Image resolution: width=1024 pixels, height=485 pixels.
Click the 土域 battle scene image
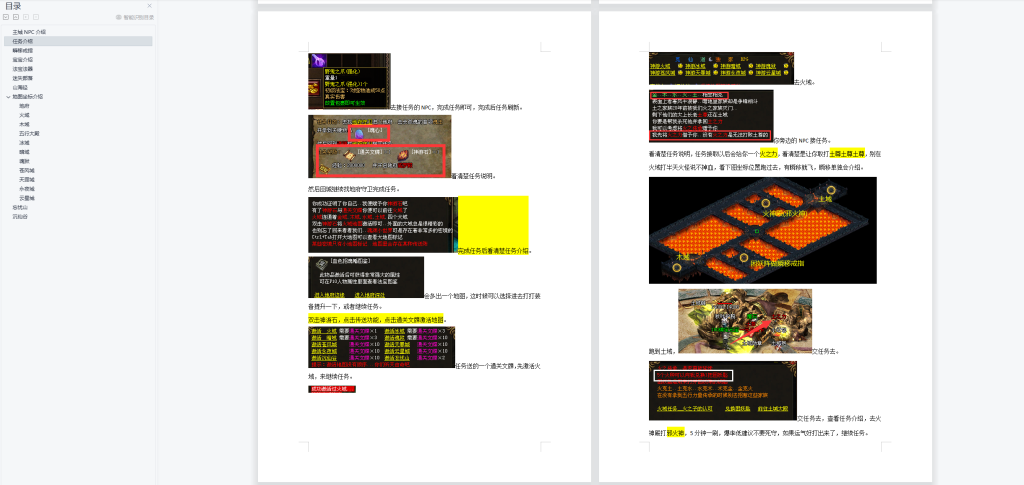coord(744,319)
